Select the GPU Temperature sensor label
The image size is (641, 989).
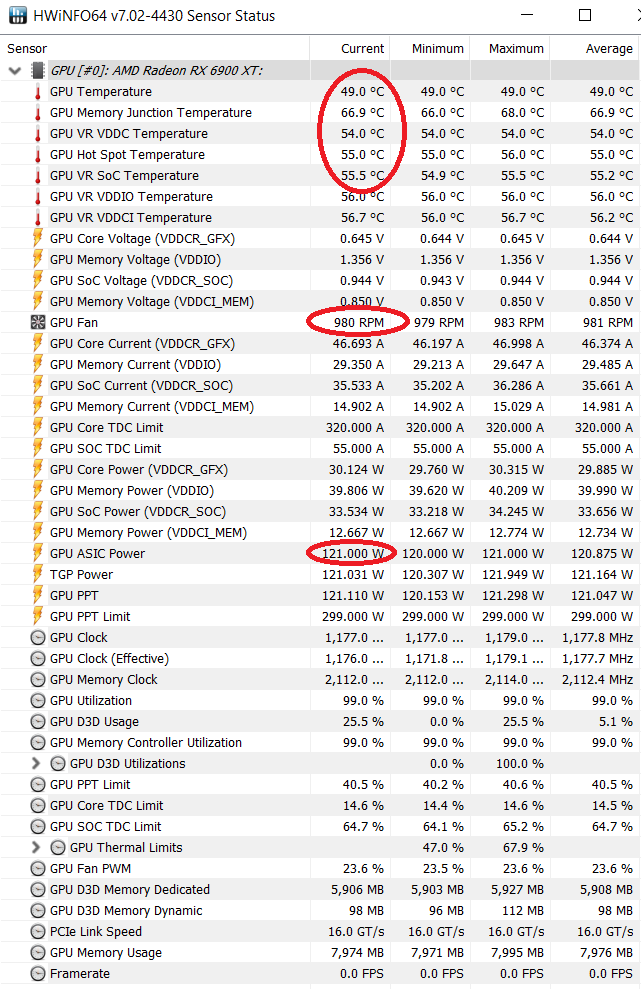[x=101, y=92]
